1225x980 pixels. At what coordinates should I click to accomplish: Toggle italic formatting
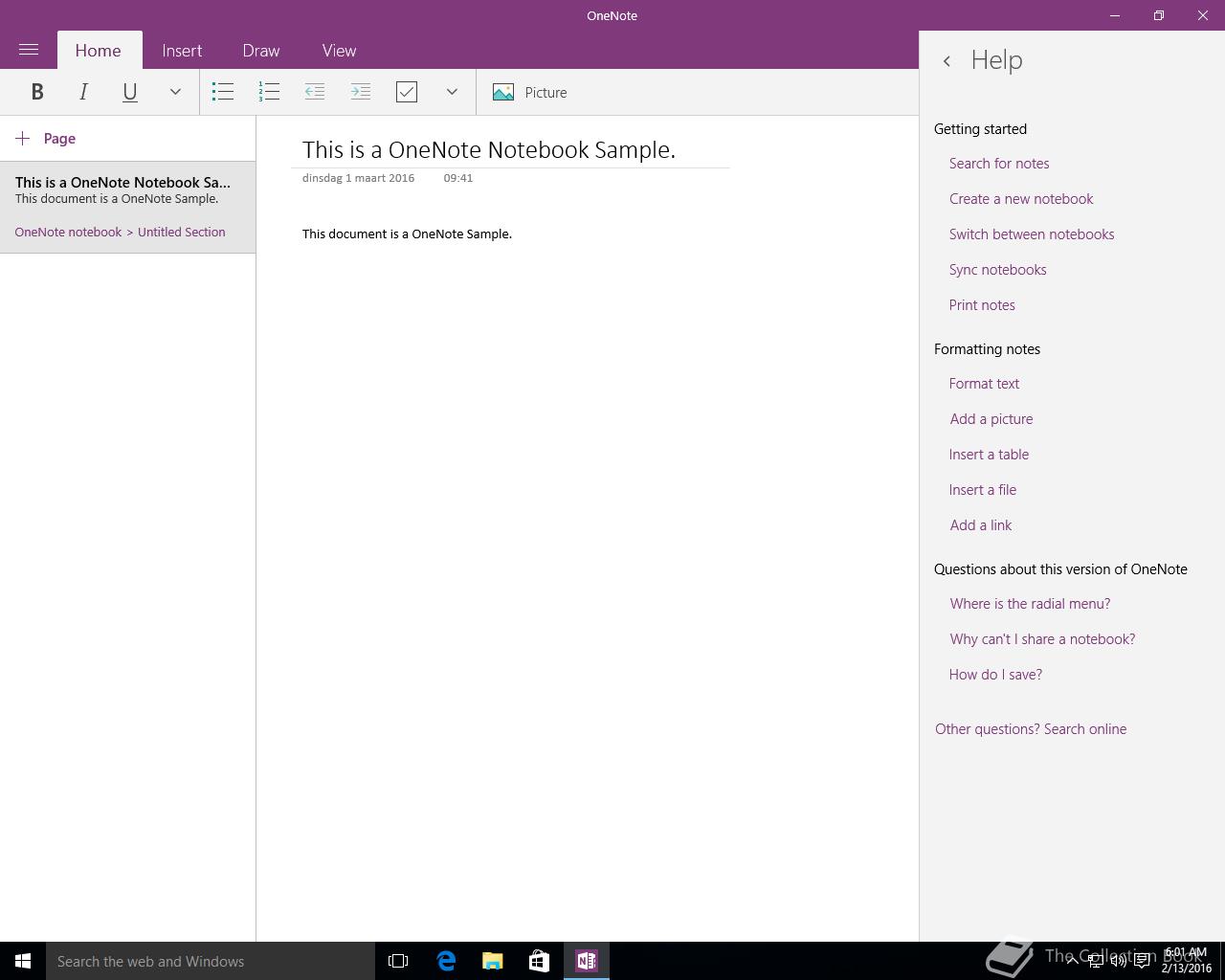pyautogui.click(x=83, y=92)
